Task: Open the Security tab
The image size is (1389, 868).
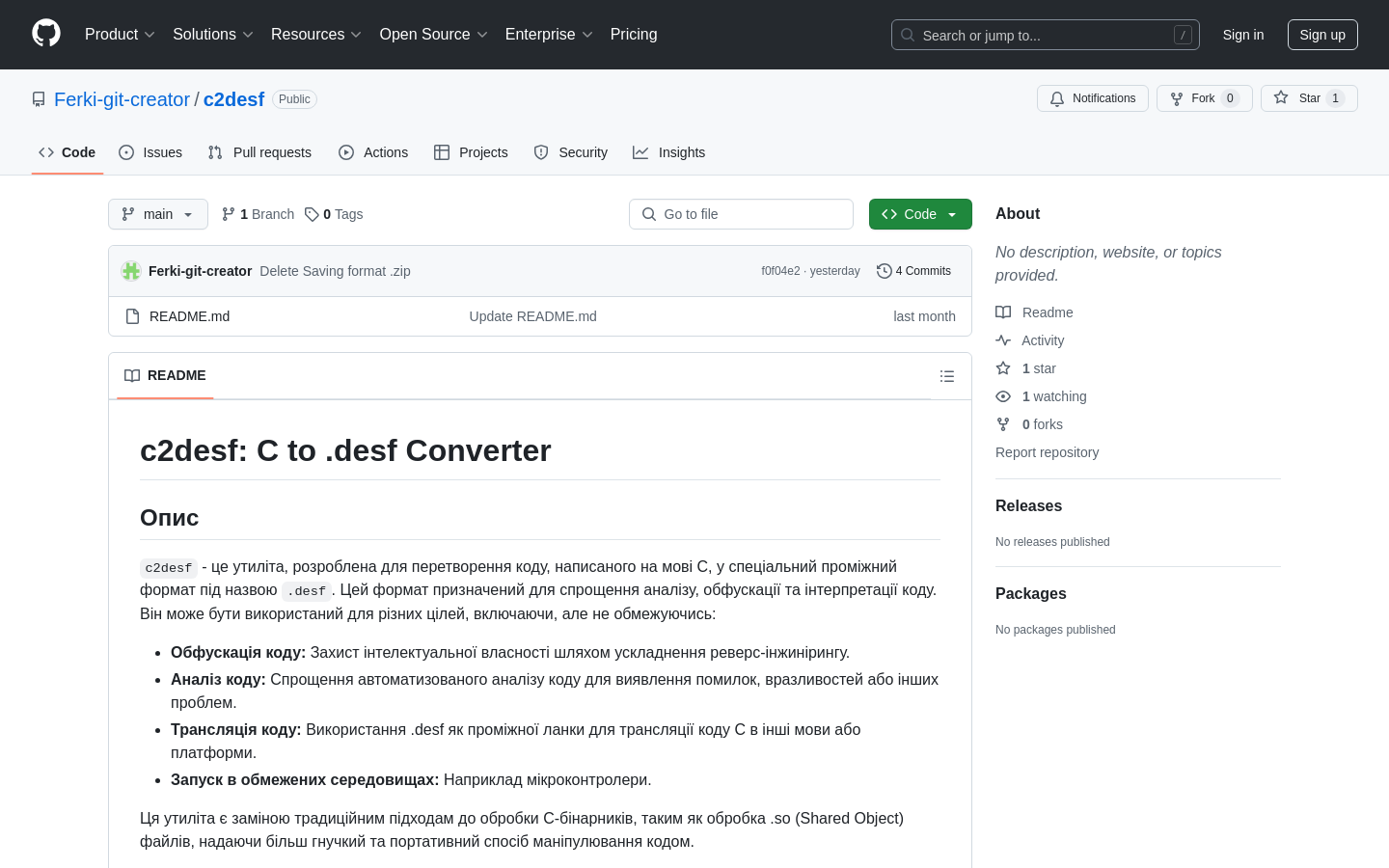Action: click(x=571, y=152)
